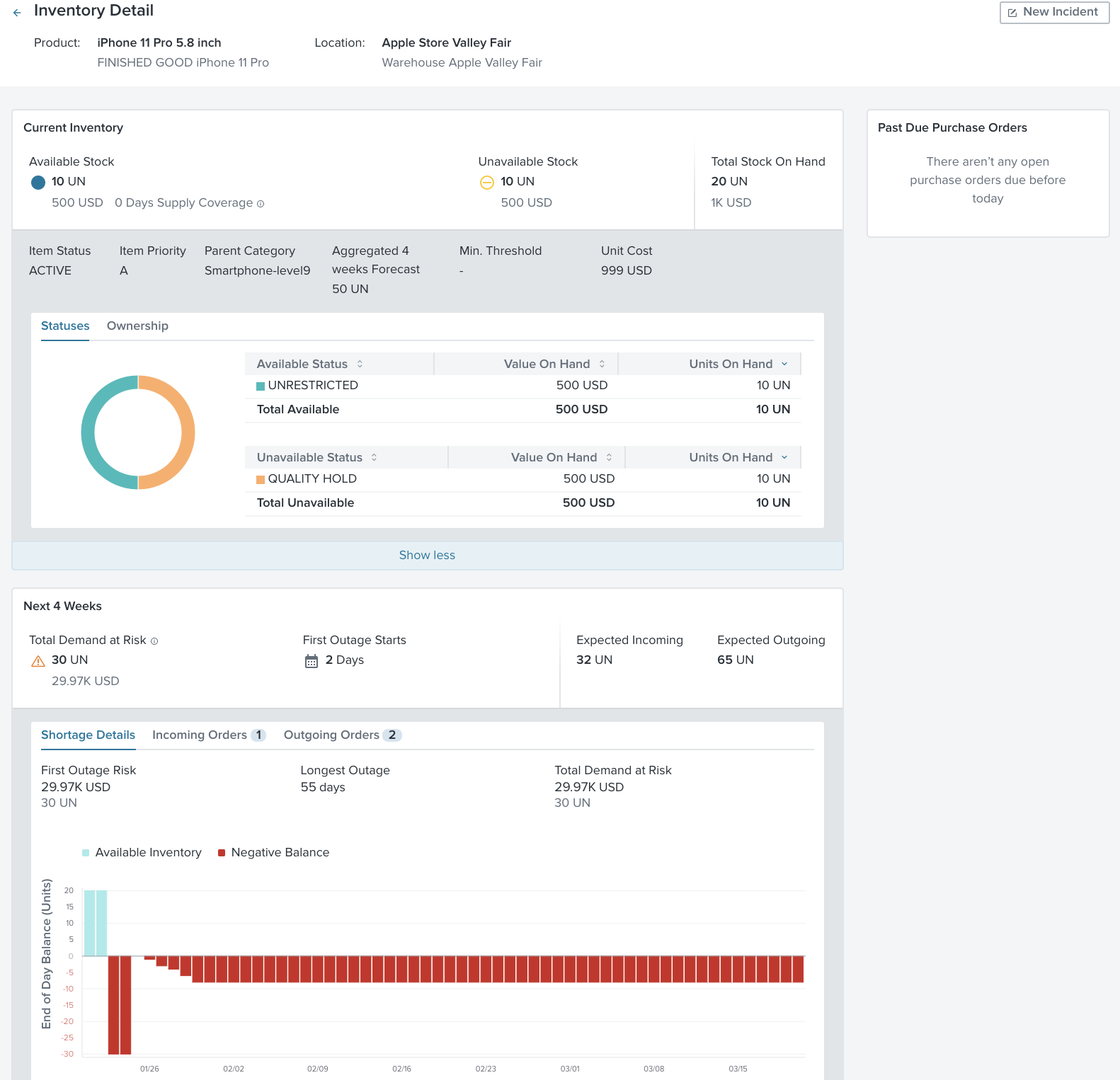Click the ACTIVE item status value
1120x1080 pixels.
click(50, 270)
